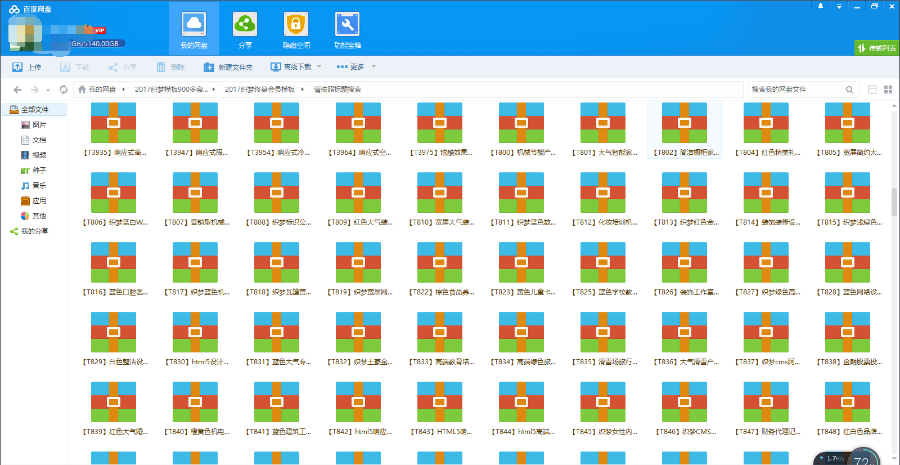The height and width of the screenshot is (465, 900).
Task: Select the 【T806】 archive file thumbnail
Action: point(113,193)
